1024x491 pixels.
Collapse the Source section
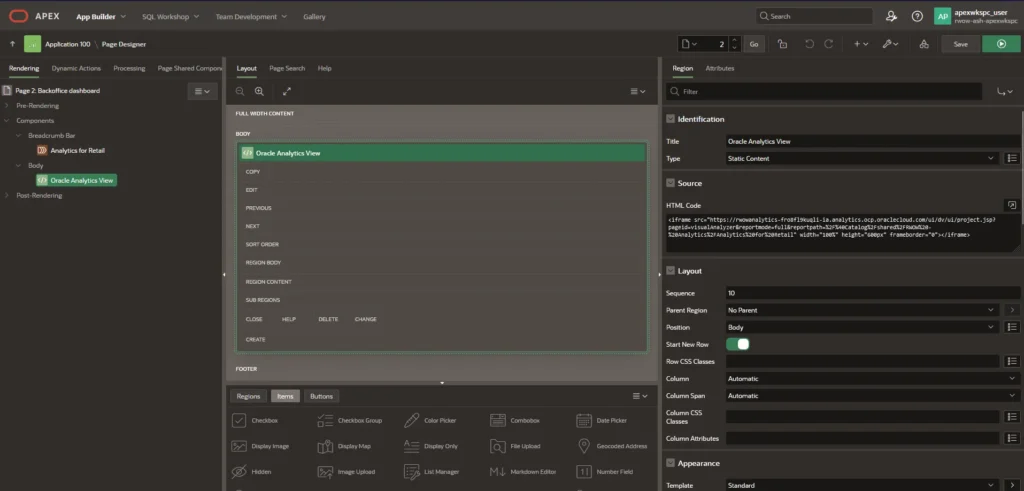pos(670,183)
